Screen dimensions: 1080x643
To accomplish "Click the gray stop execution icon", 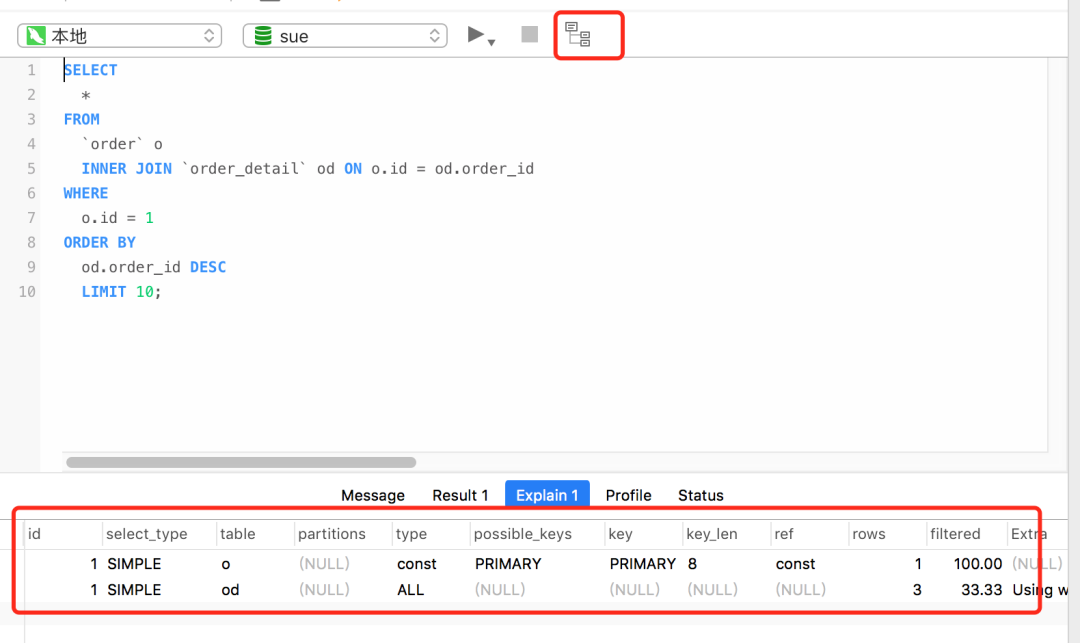I will (528, 34).
